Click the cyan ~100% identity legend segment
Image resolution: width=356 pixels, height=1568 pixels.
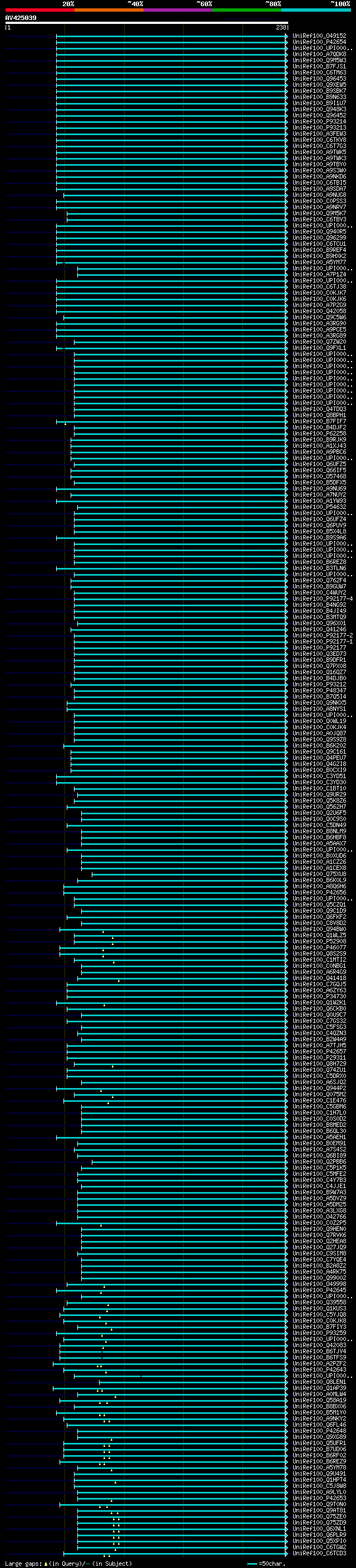pyautogui.click(x=316, y=11)
